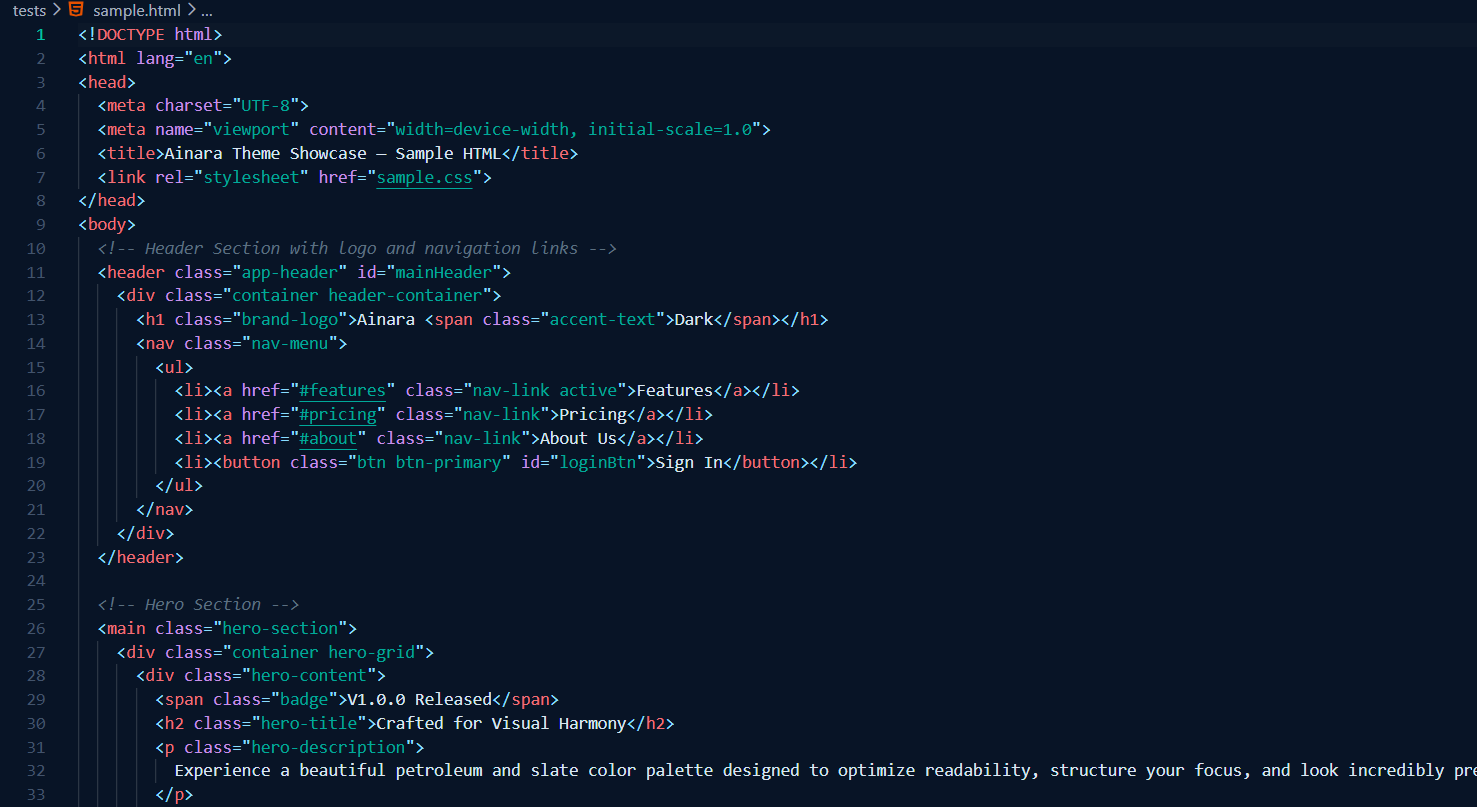Viewport: 1477px width, 807px height.
Task: Click the "mainHeader" id value
Action: pyautogui.click(x=443, y=272)
